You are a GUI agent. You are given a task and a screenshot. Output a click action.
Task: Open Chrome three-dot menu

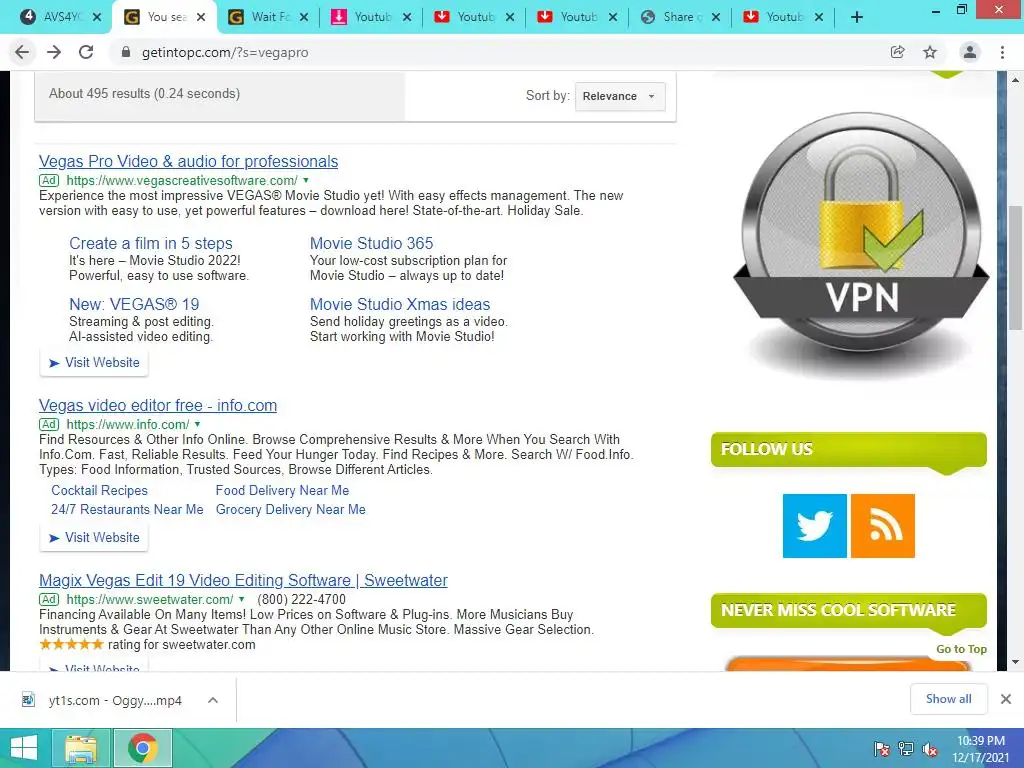point(1002,52)
